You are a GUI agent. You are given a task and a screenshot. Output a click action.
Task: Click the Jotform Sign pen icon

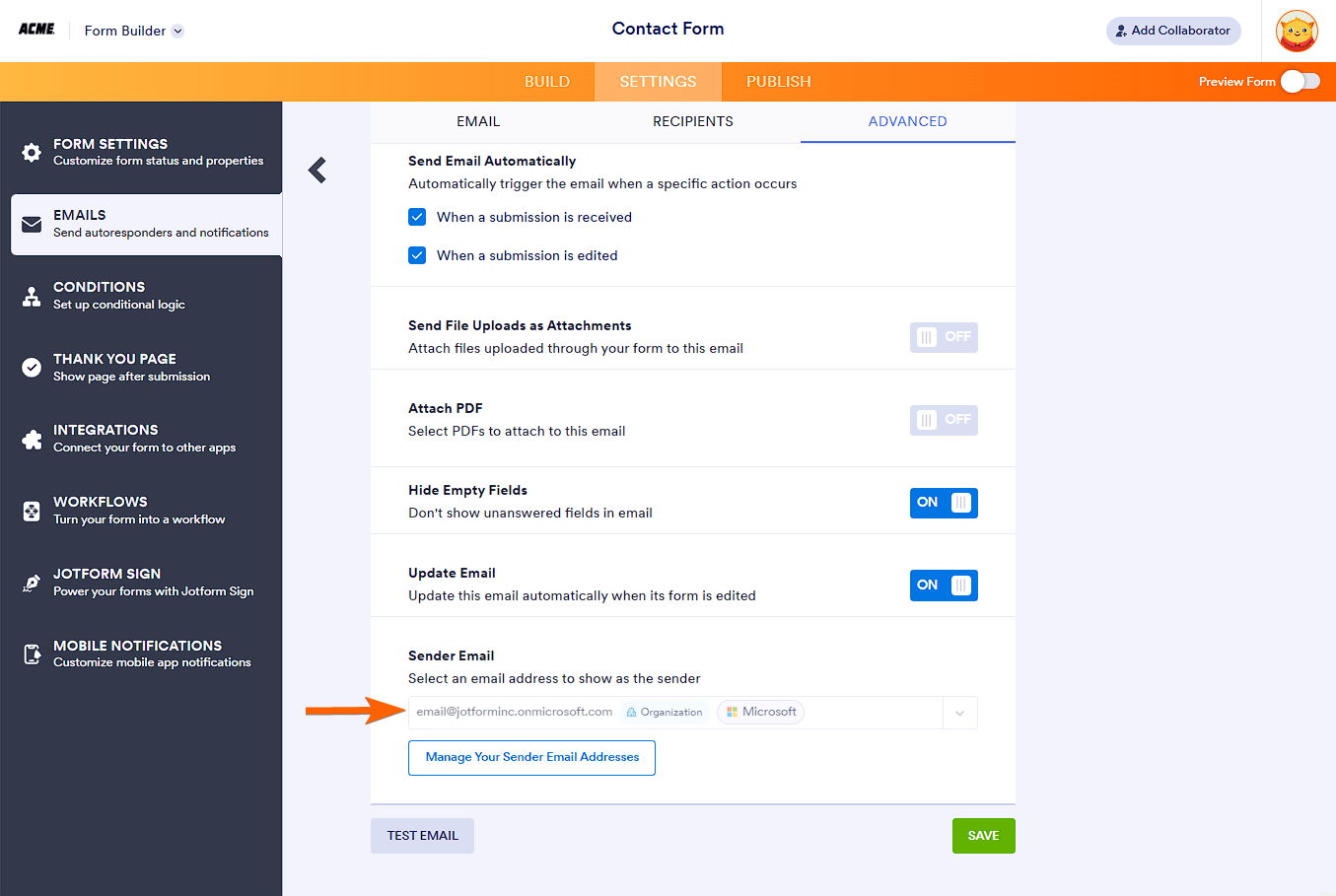[x=32, y=583]
